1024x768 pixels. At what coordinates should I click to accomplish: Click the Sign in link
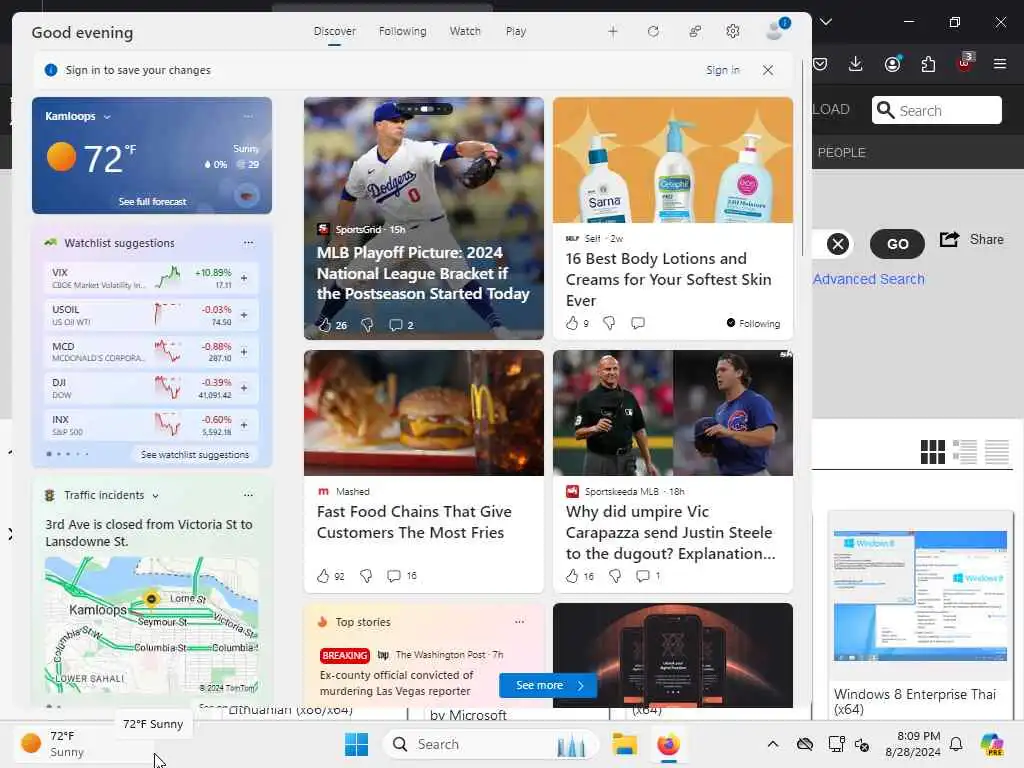723,70
